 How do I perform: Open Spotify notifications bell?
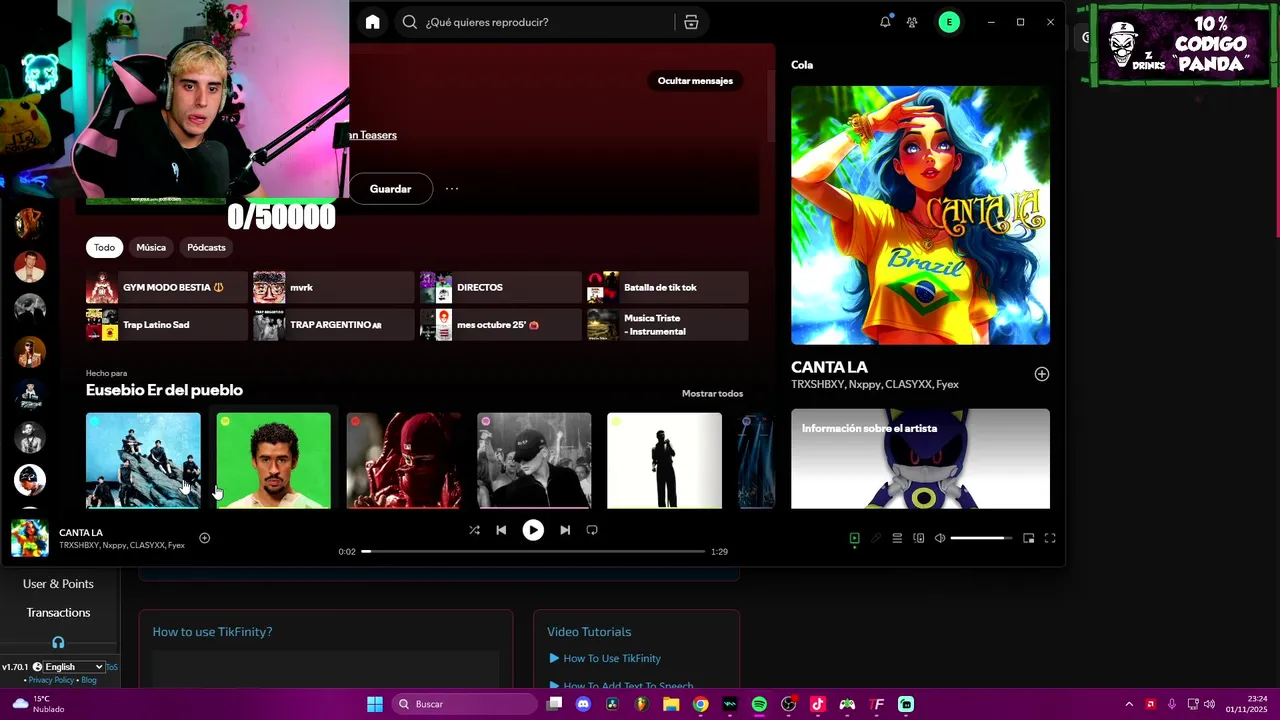(885, 22)
